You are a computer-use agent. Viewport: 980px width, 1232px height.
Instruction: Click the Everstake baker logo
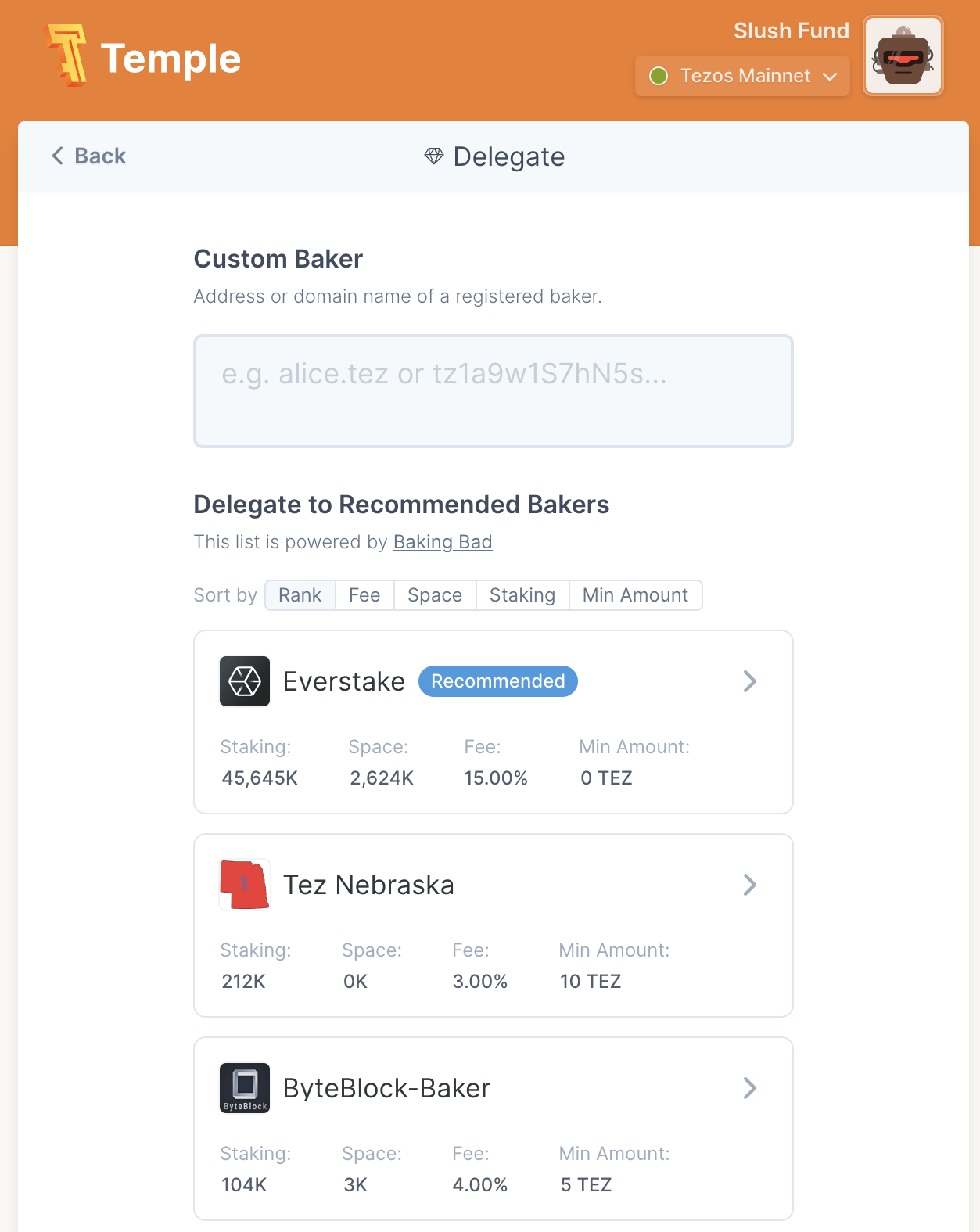pos(245,681)
